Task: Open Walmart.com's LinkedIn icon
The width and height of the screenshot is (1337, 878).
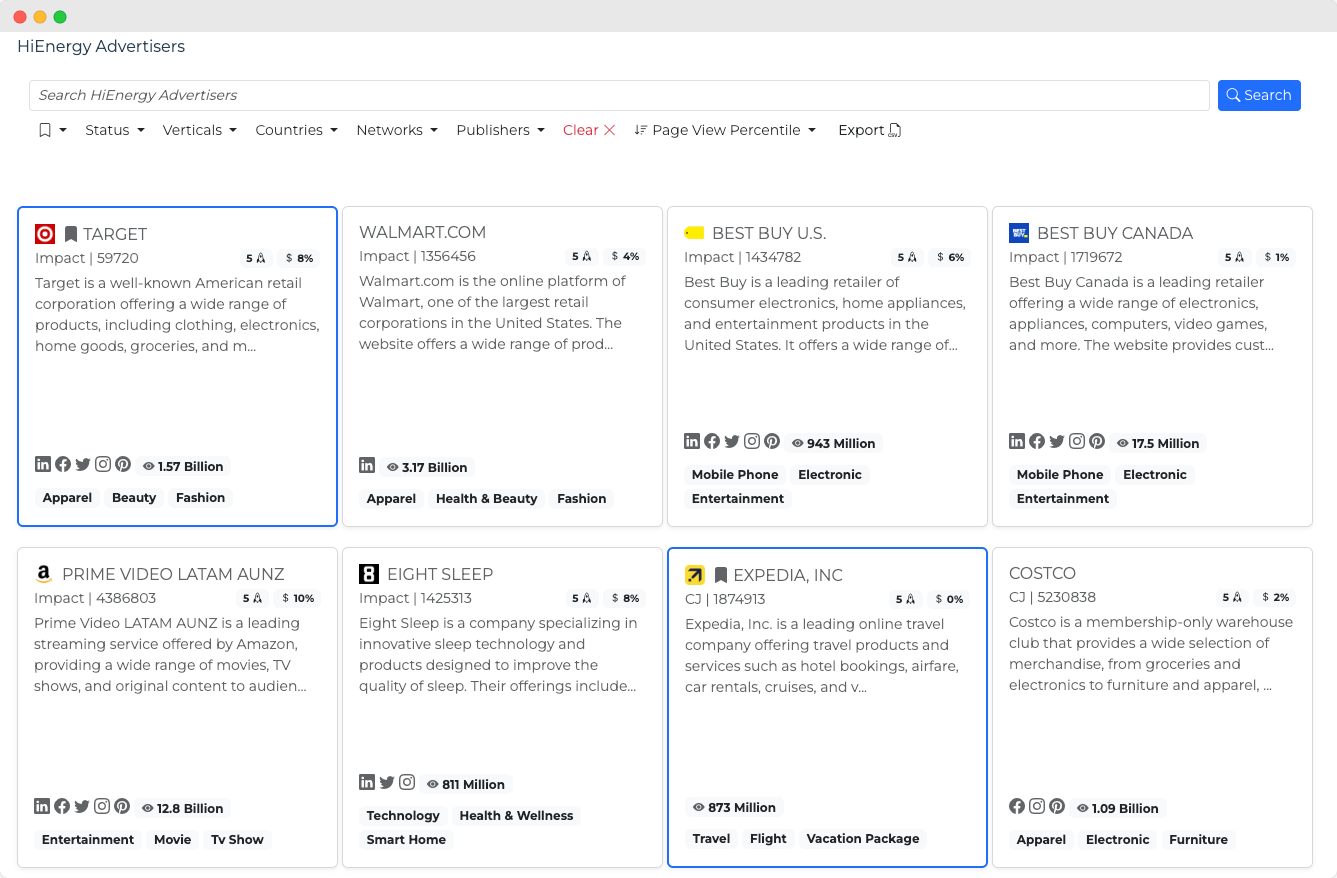Action: click(367, 465)
